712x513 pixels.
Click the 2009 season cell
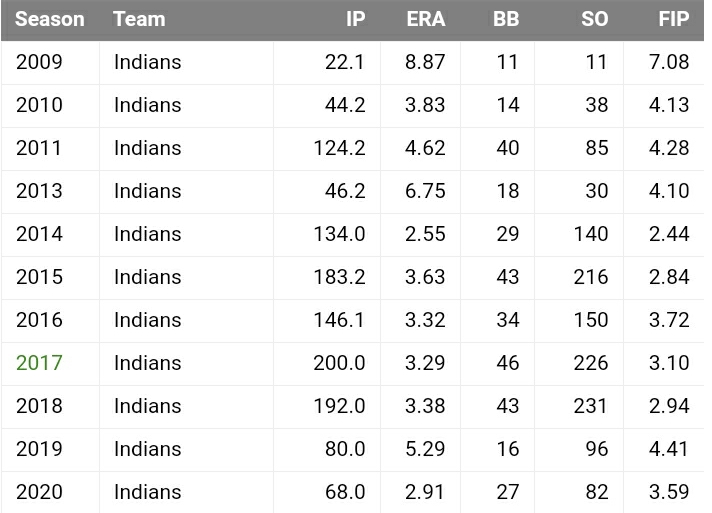[39, 62]
